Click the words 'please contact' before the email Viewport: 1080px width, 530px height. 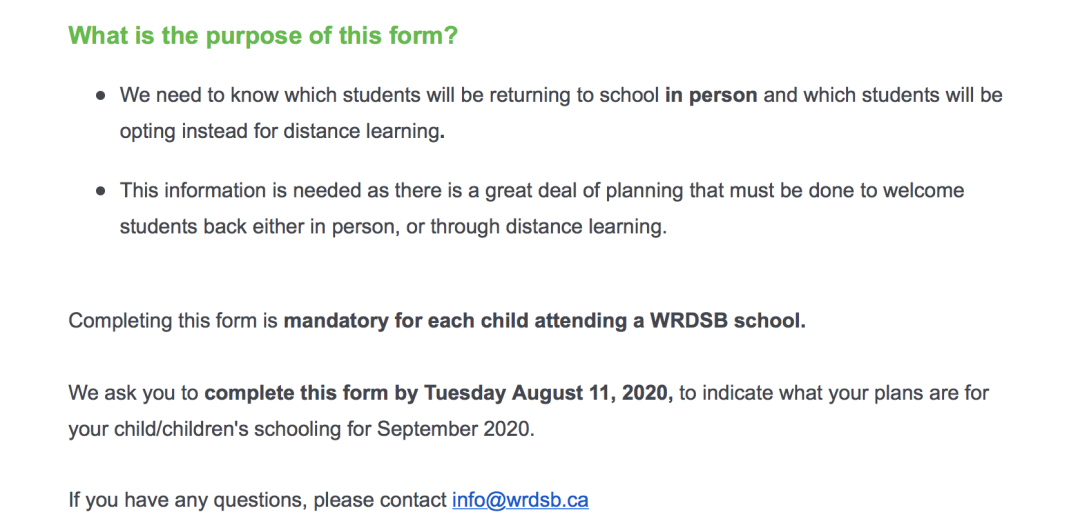pos(379,500)
